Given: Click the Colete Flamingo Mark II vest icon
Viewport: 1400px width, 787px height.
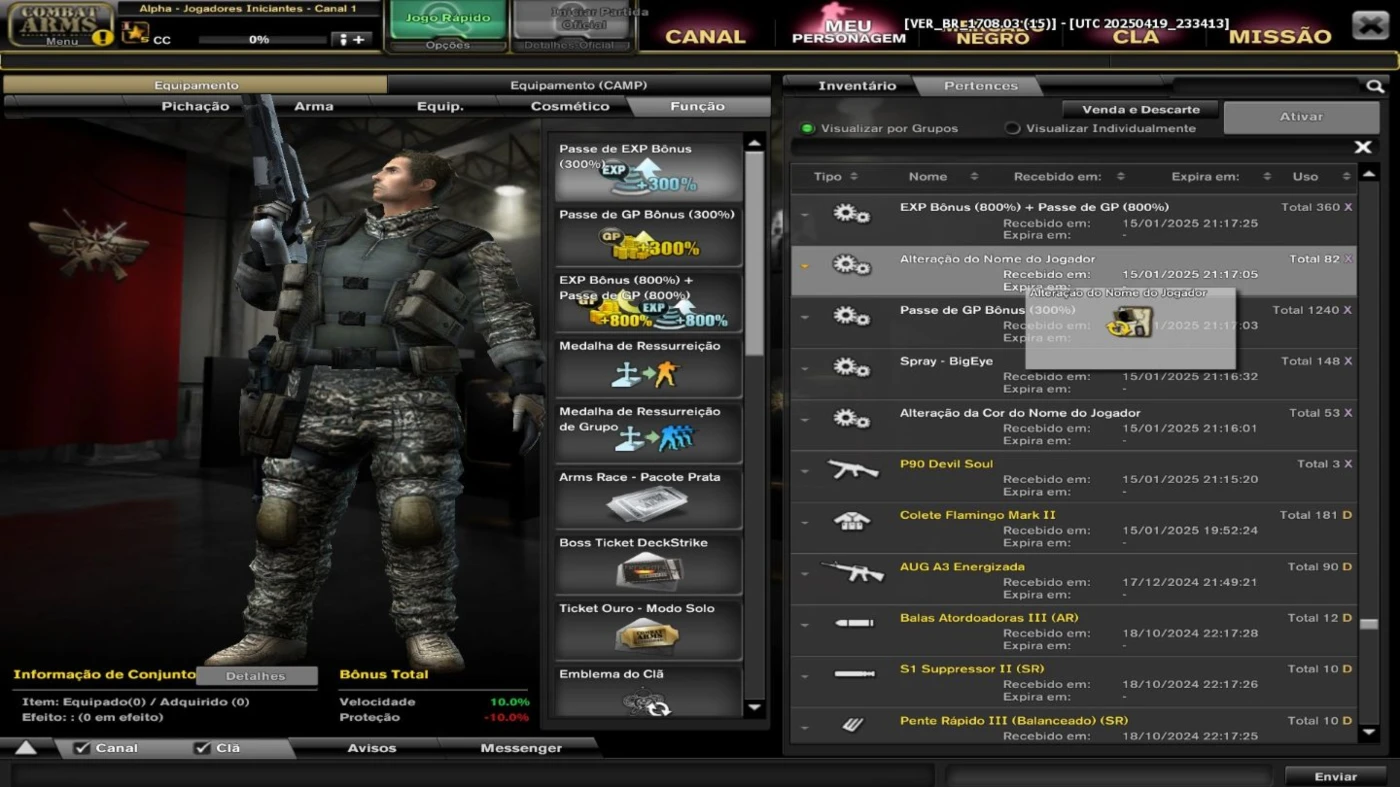Looking at the screenshot, I should tap(853, 521).
